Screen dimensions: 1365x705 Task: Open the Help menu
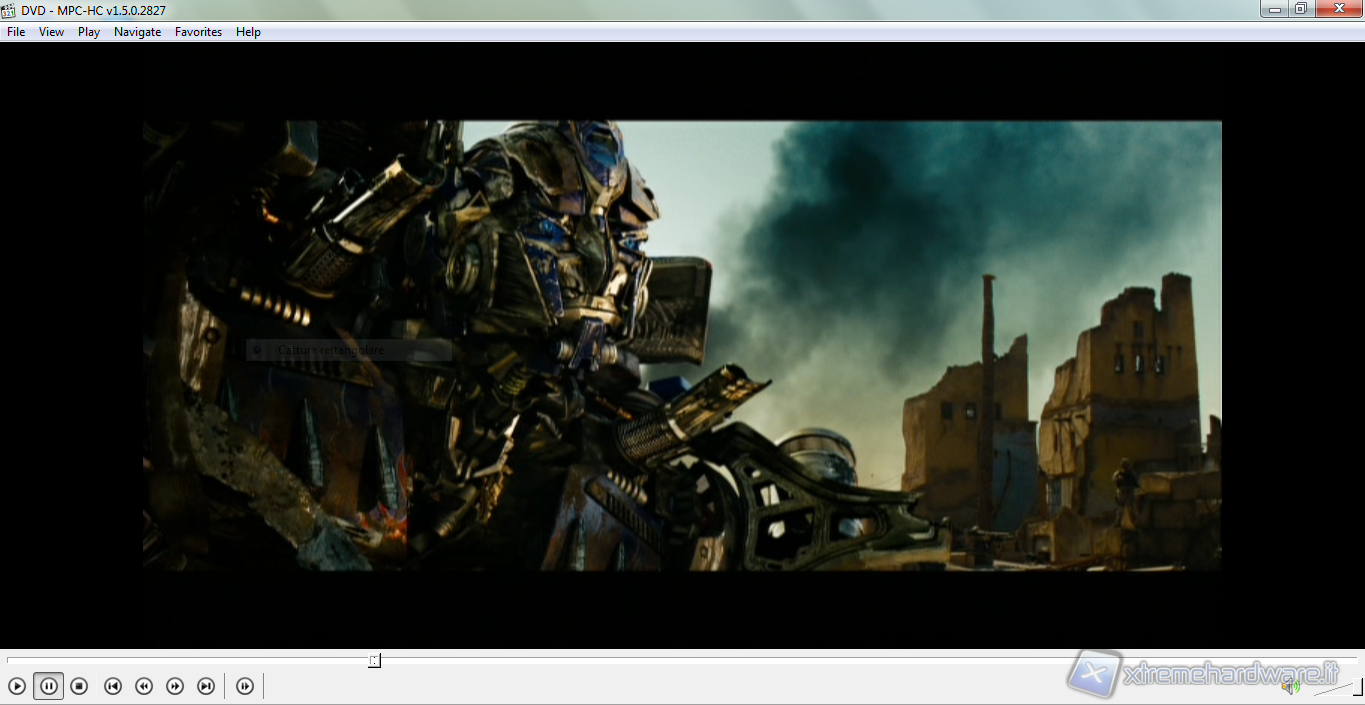(x=248, y=32)
